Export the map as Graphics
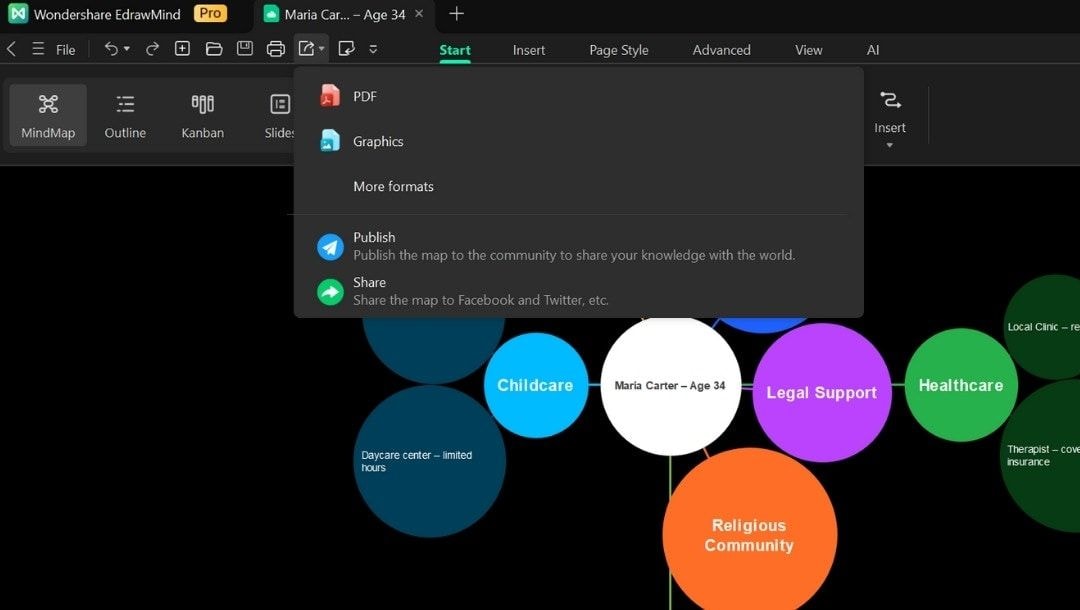1080x610 pixels. click(579, 141)
